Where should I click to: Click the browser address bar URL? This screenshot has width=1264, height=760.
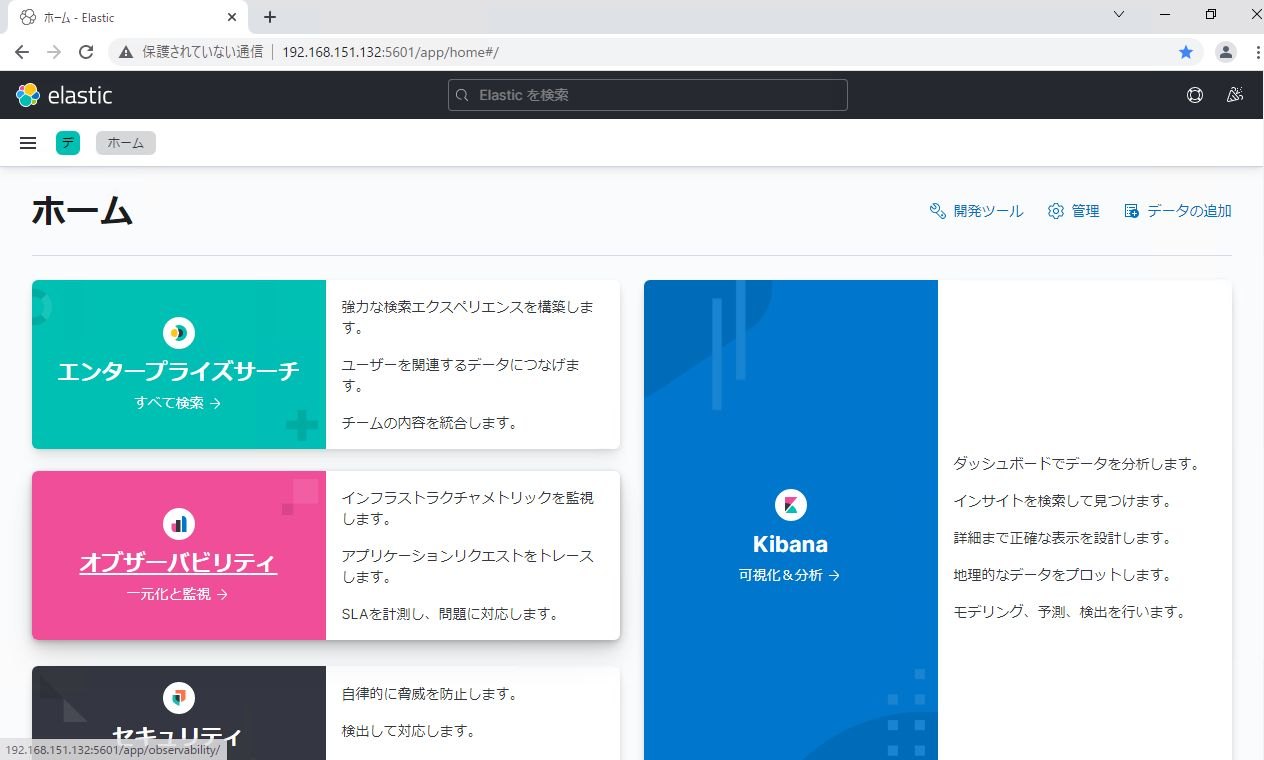click(x=390, y=52)
